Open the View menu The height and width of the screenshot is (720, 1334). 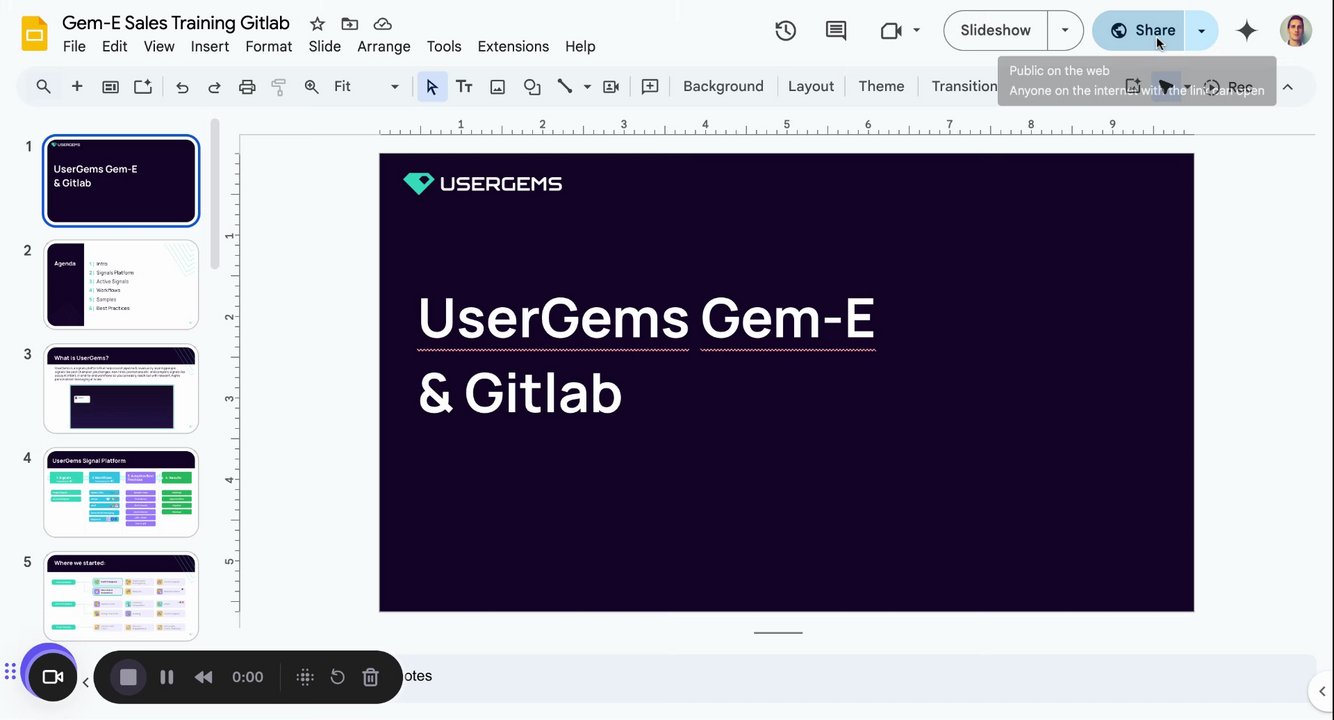pos(159,47)
